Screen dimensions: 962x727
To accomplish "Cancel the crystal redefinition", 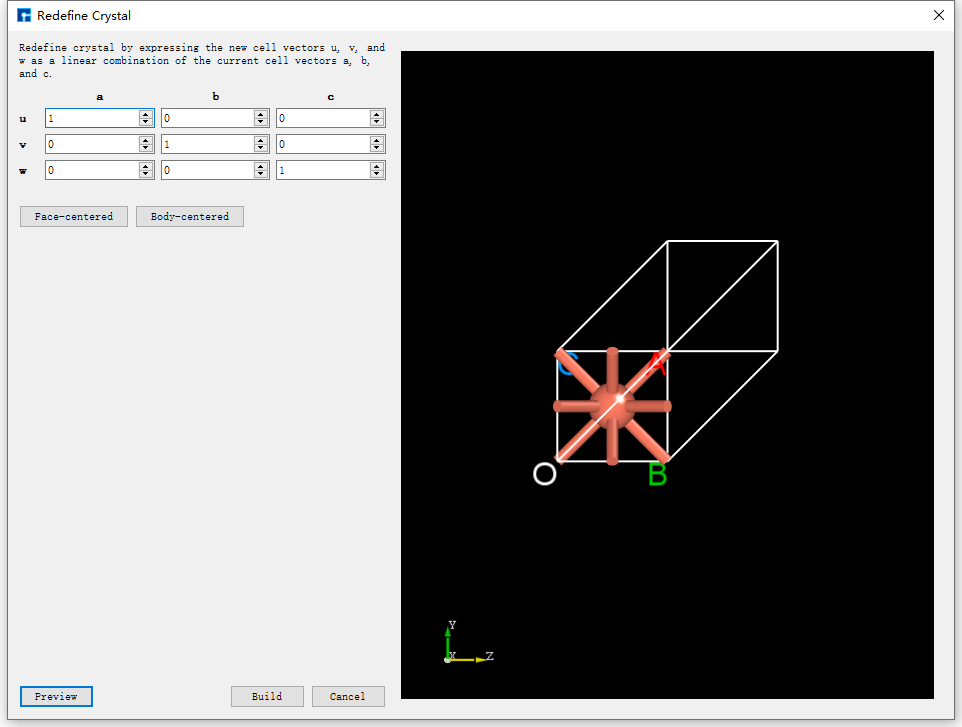I will [x=348, y=696].
